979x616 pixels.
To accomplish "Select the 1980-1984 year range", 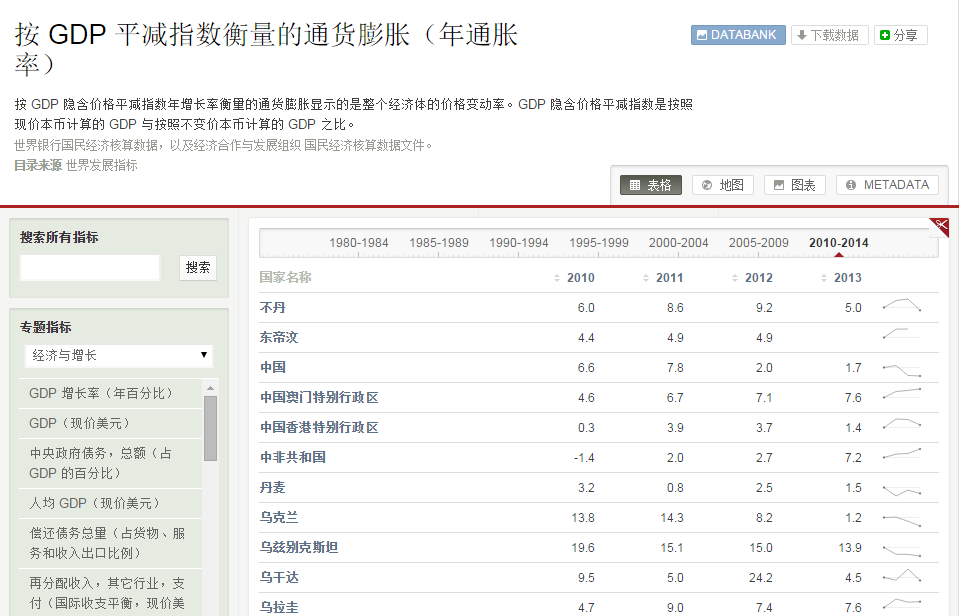I will (359, 243).
